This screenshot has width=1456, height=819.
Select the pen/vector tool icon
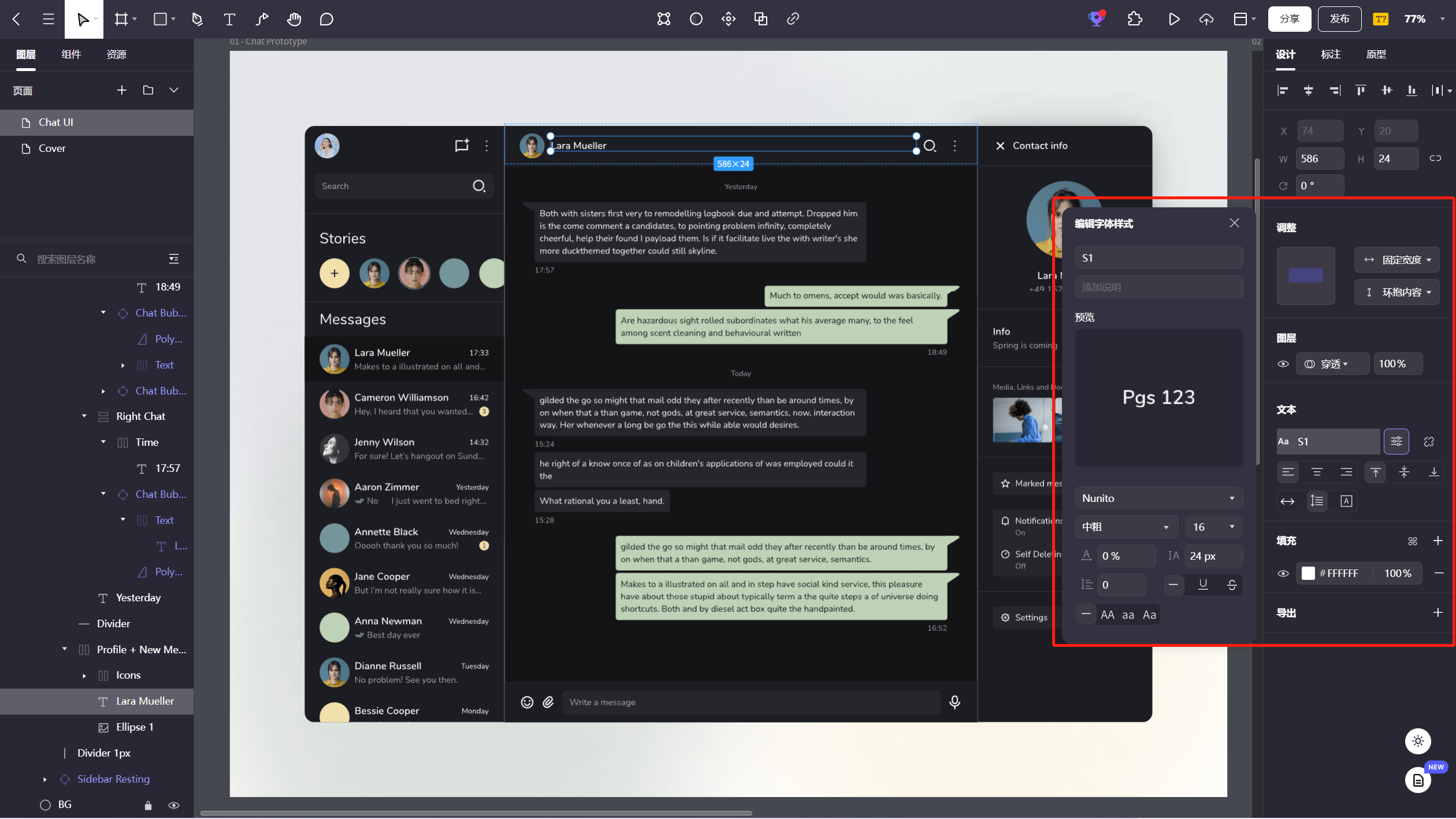click(196, 18)
